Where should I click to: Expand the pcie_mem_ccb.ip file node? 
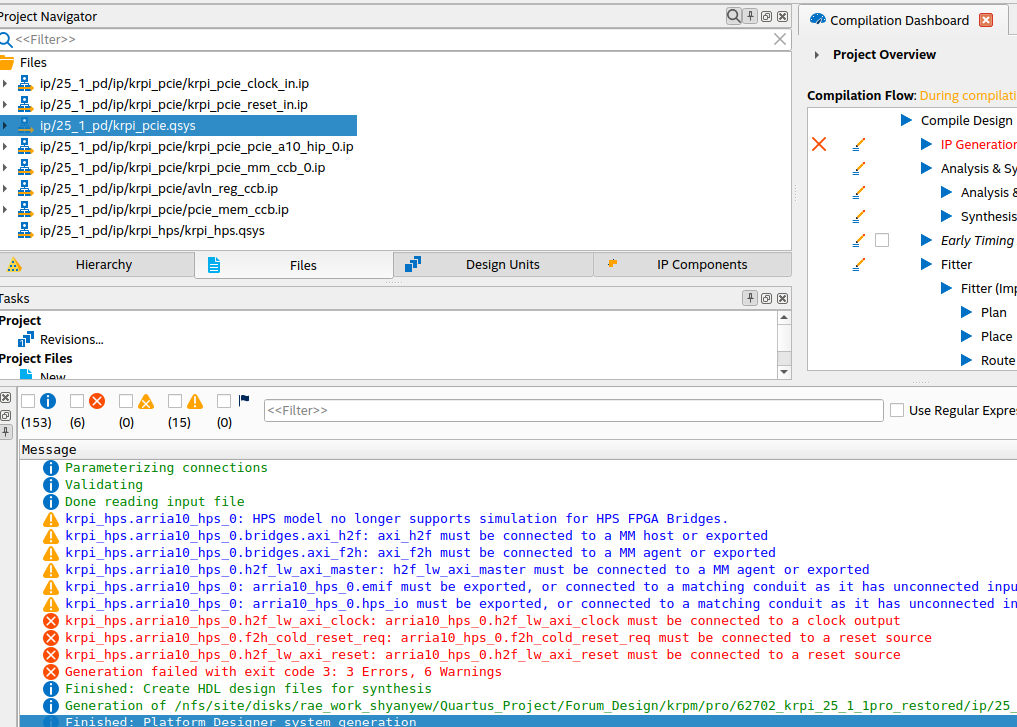[5, 210]
